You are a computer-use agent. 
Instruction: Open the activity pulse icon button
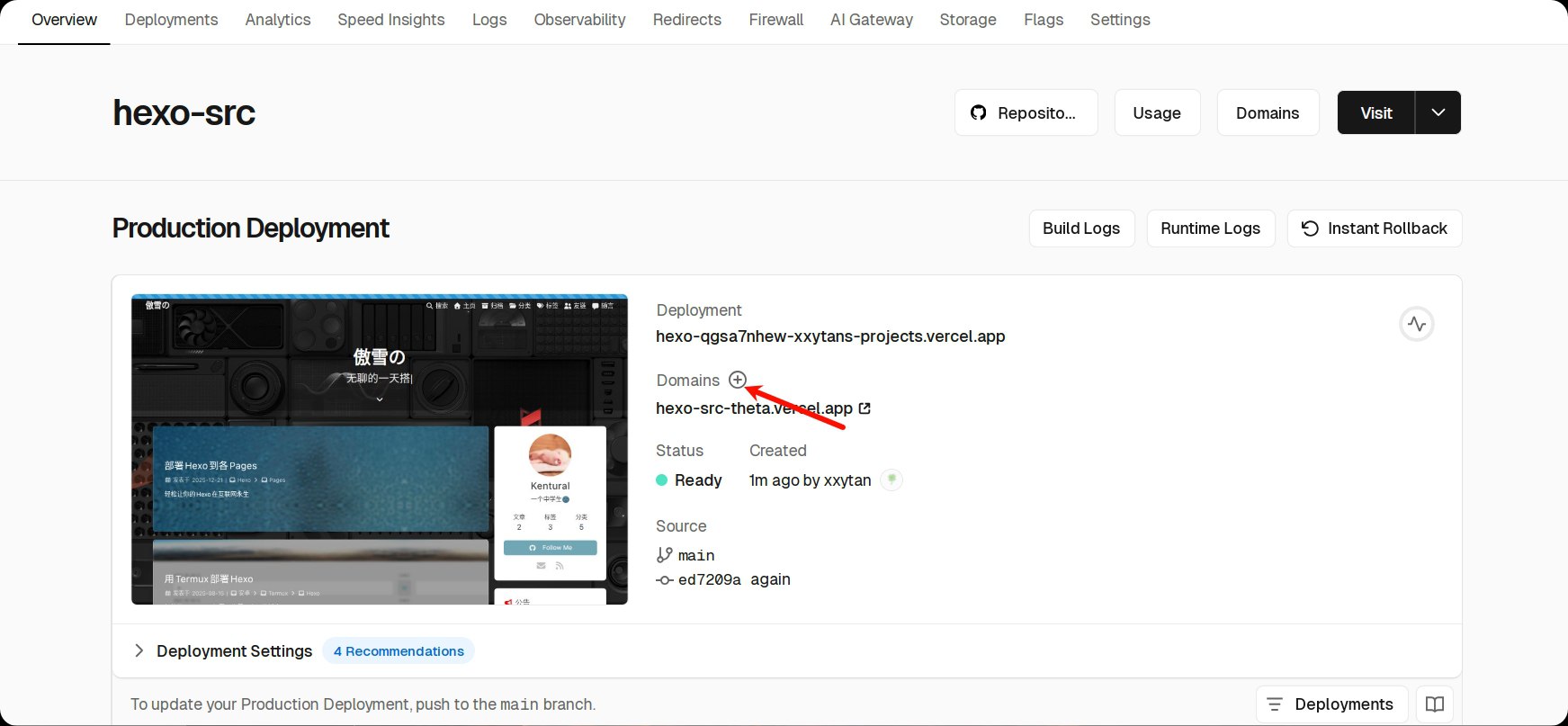[x=1417, y=324]
